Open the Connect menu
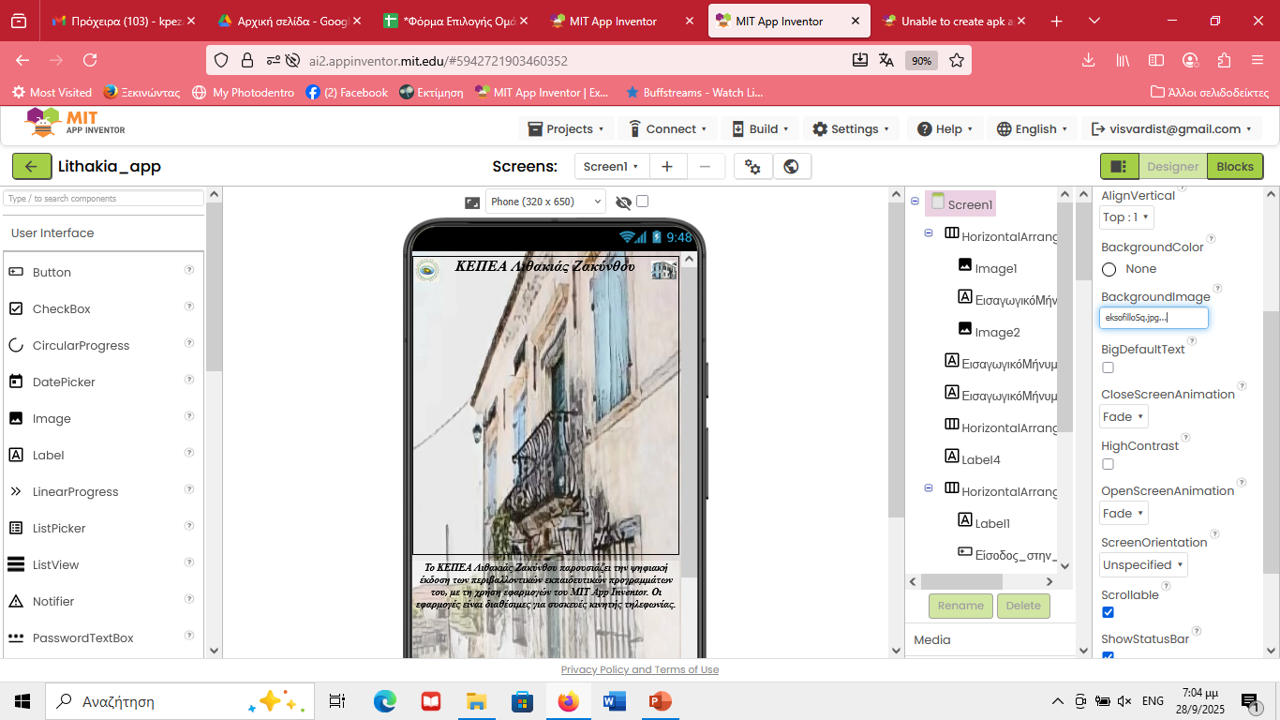The height and width of the screenshot is (720, 1280). point(668,129)
